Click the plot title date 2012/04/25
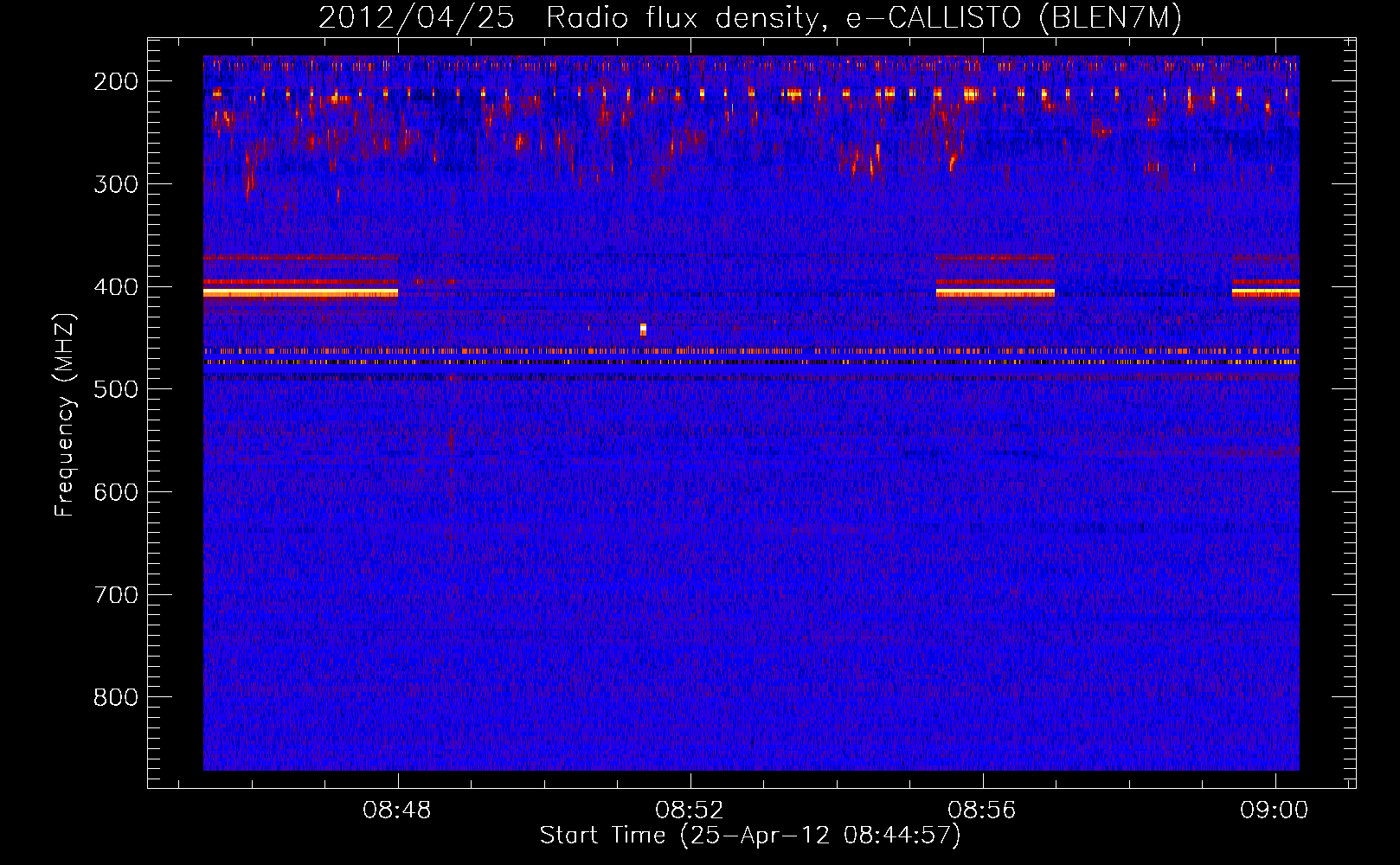1400x865 pixels. [x=415, y=18]
